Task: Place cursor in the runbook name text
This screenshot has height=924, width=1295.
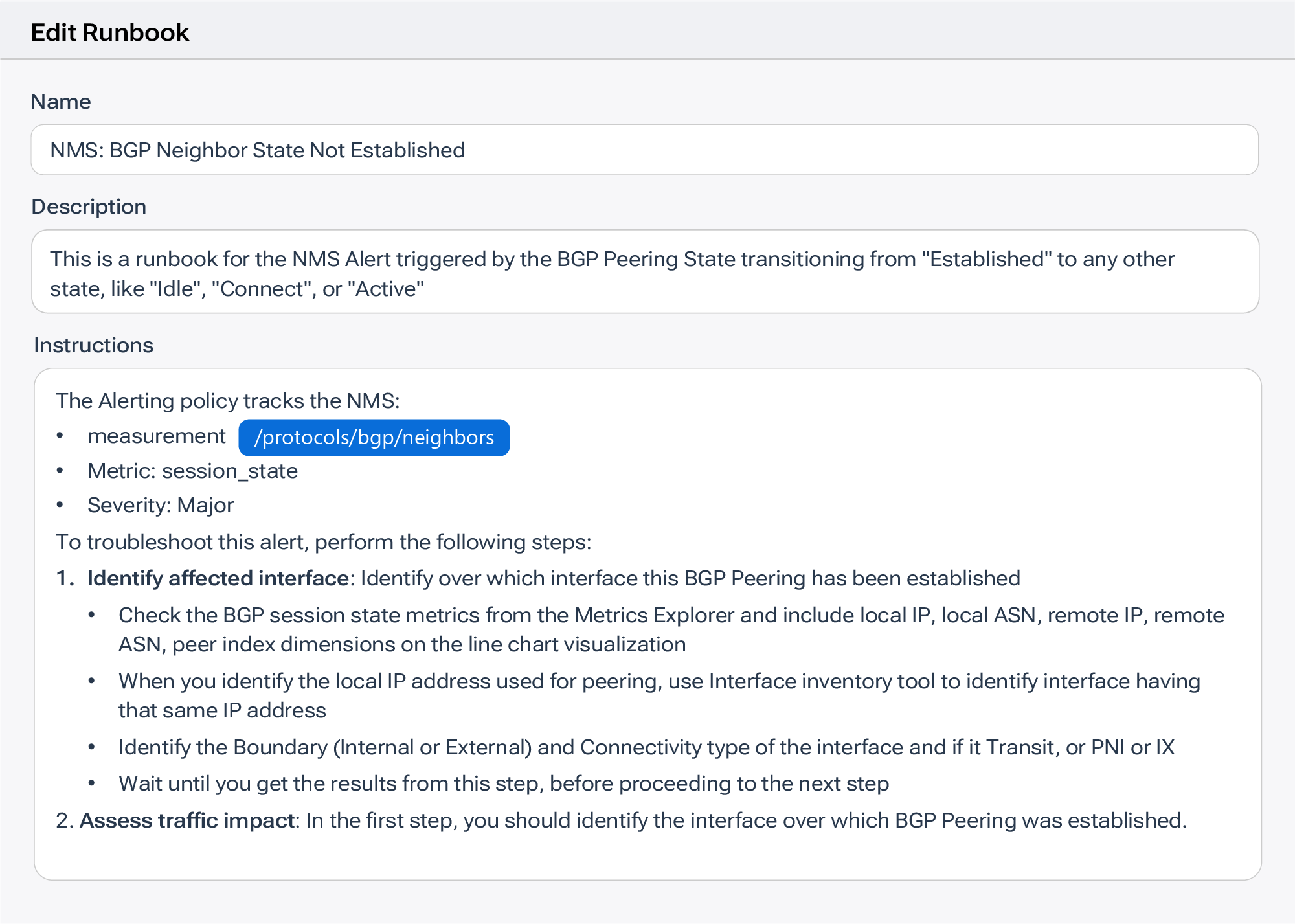Action: (x=257, y=150)
